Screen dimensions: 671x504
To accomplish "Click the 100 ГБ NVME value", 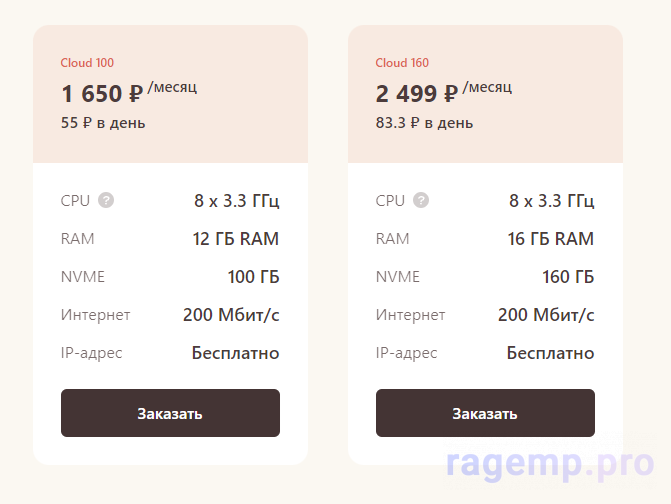I will [253, 277].
